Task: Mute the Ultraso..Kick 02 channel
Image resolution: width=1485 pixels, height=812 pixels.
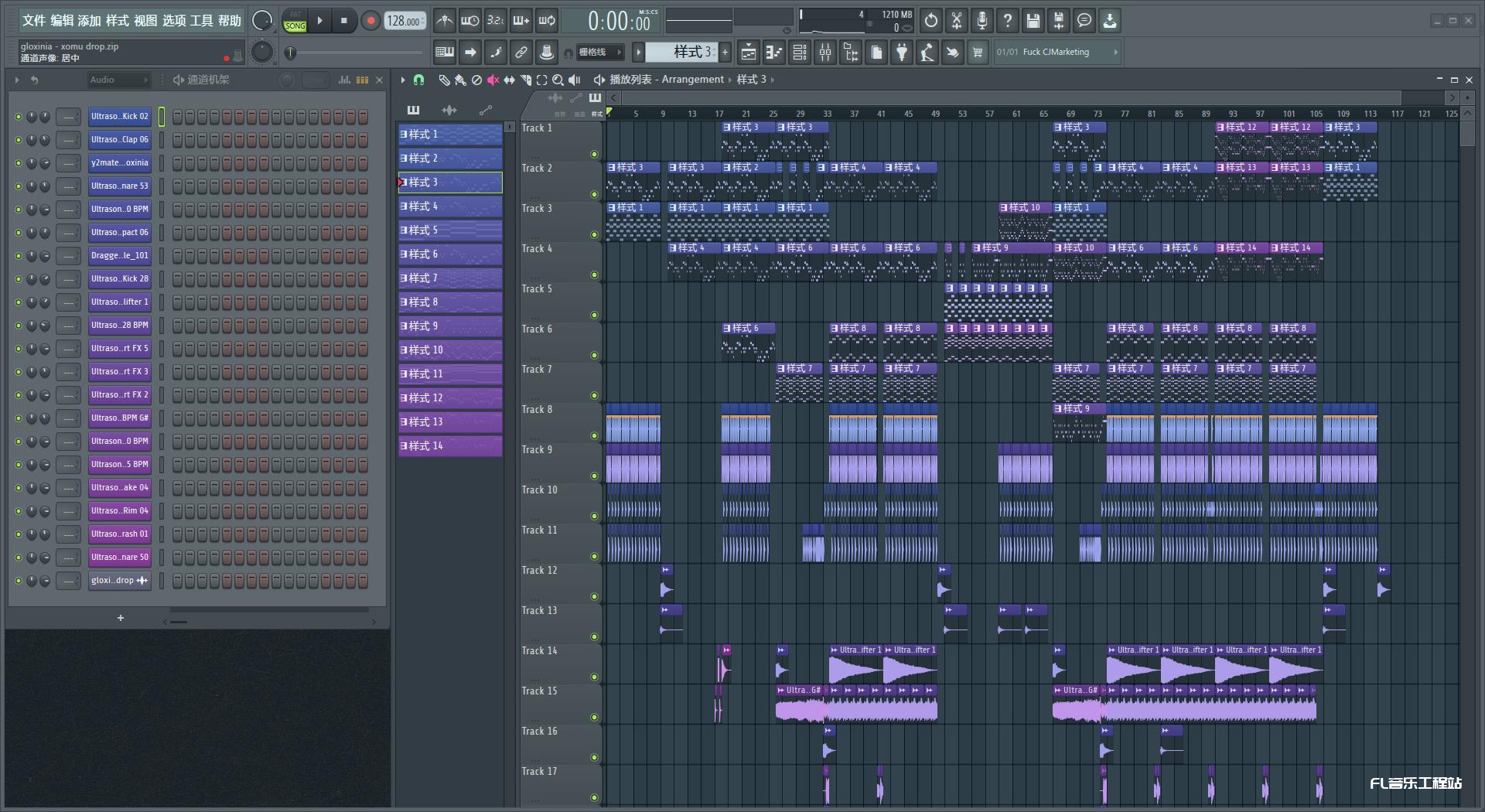Action: click(x=19, y=117)
